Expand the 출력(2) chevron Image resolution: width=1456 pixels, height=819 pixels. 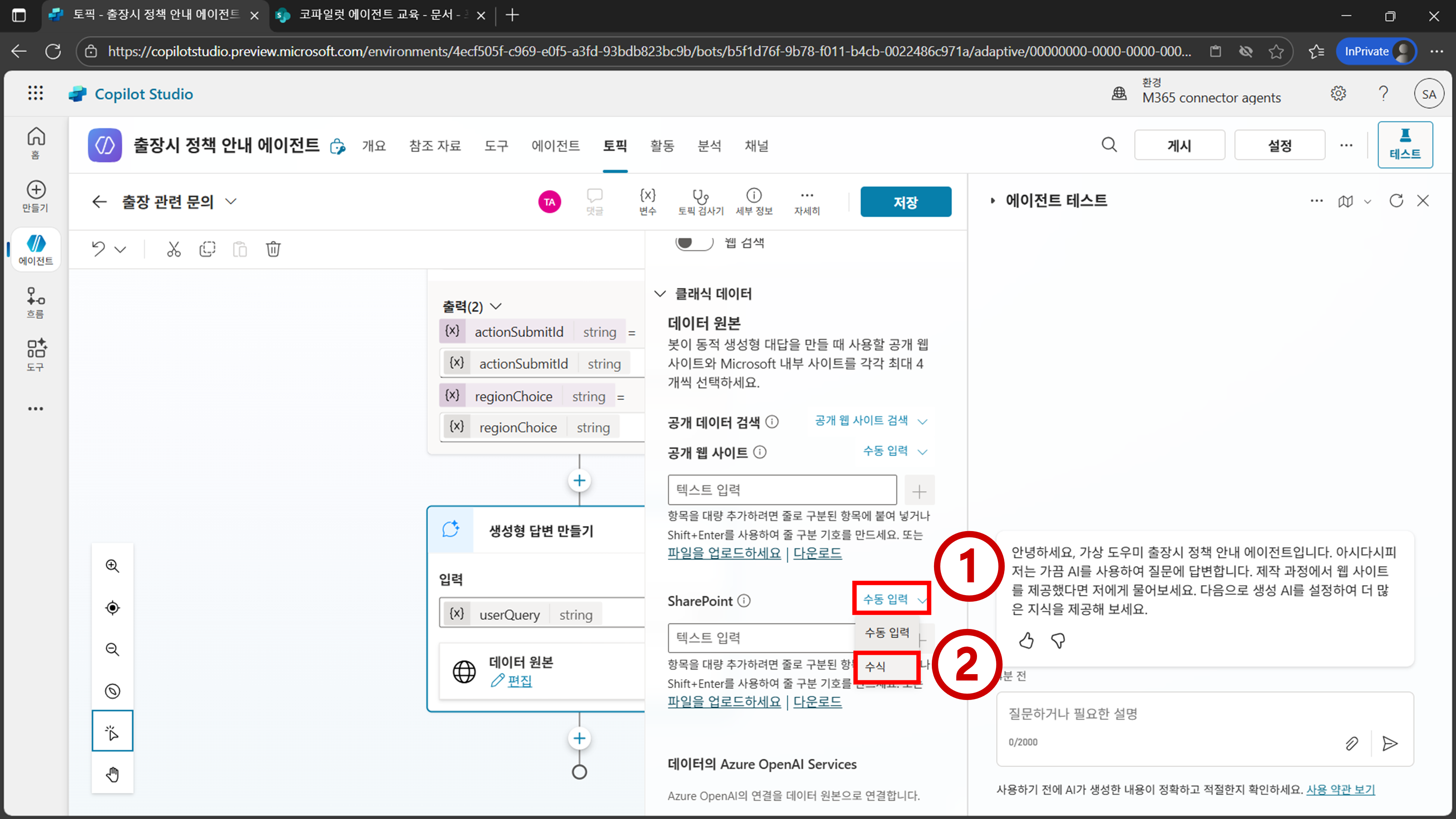(x=496, y=306)
